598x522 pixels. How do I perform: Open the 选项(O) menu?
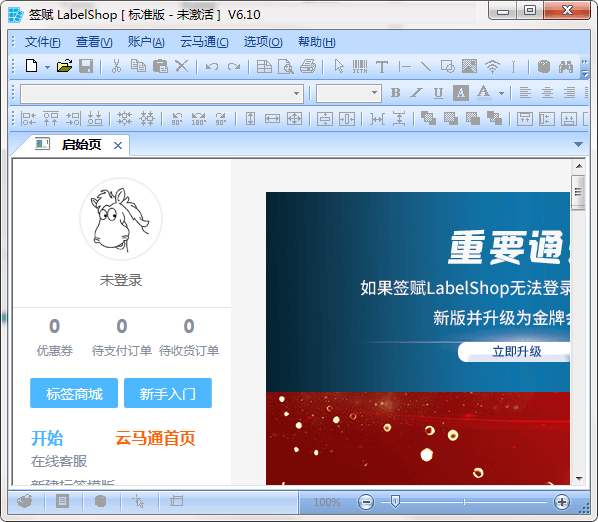click(263, 42)
